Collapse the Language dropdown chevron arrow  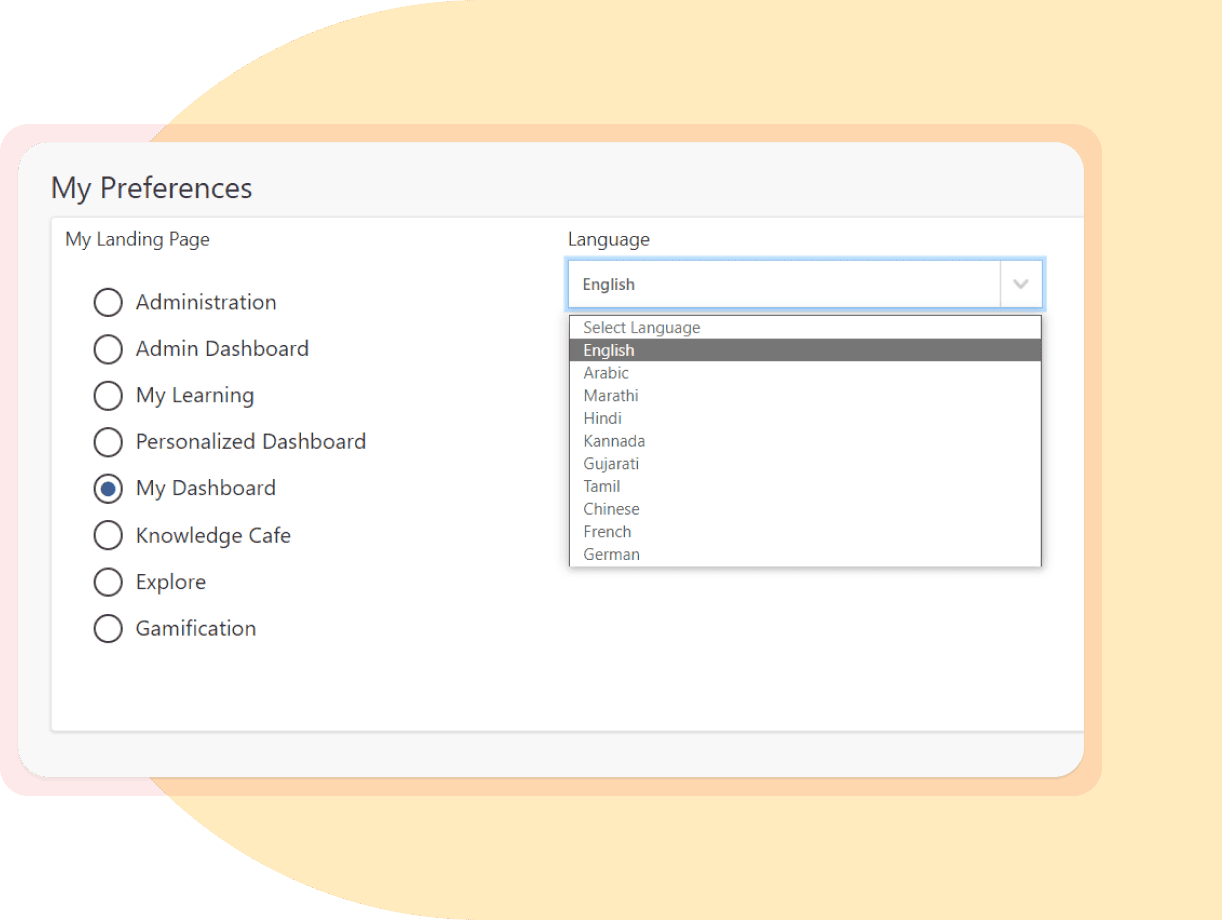click(x=1021, y=284)
